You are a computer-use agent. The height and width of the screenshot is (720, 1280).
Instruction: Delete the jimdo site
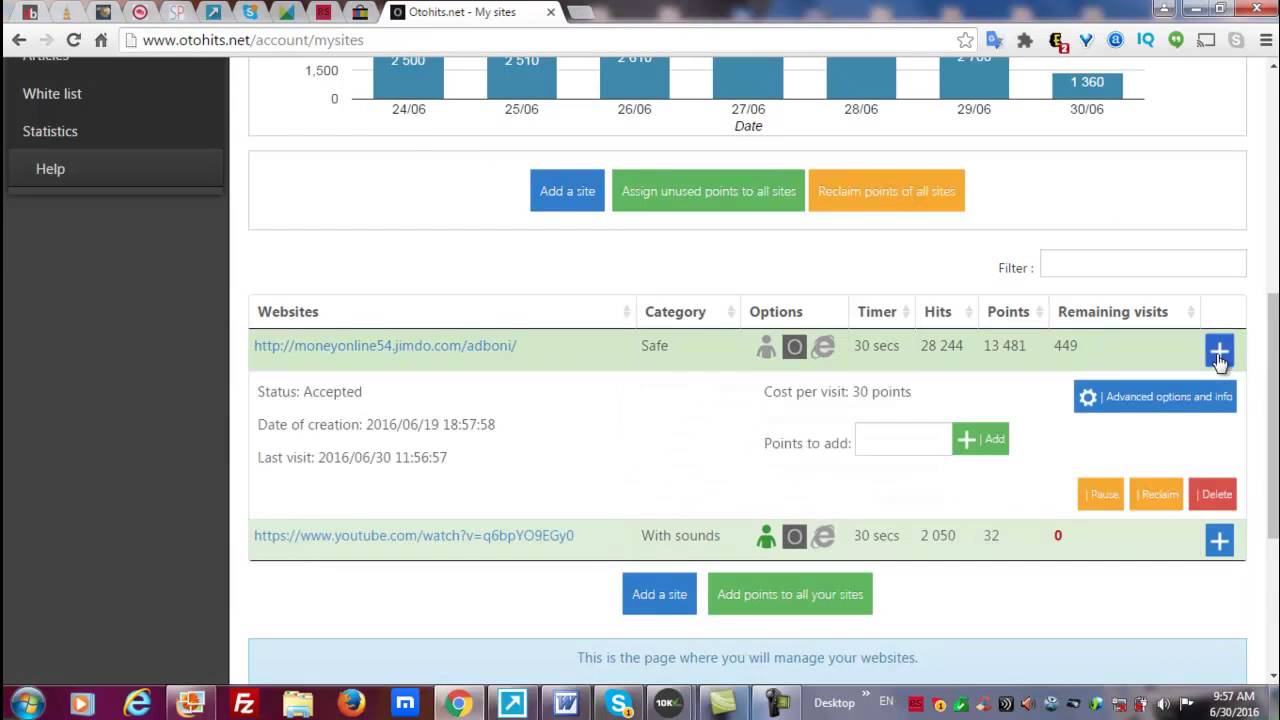[x=1213, y=494]
